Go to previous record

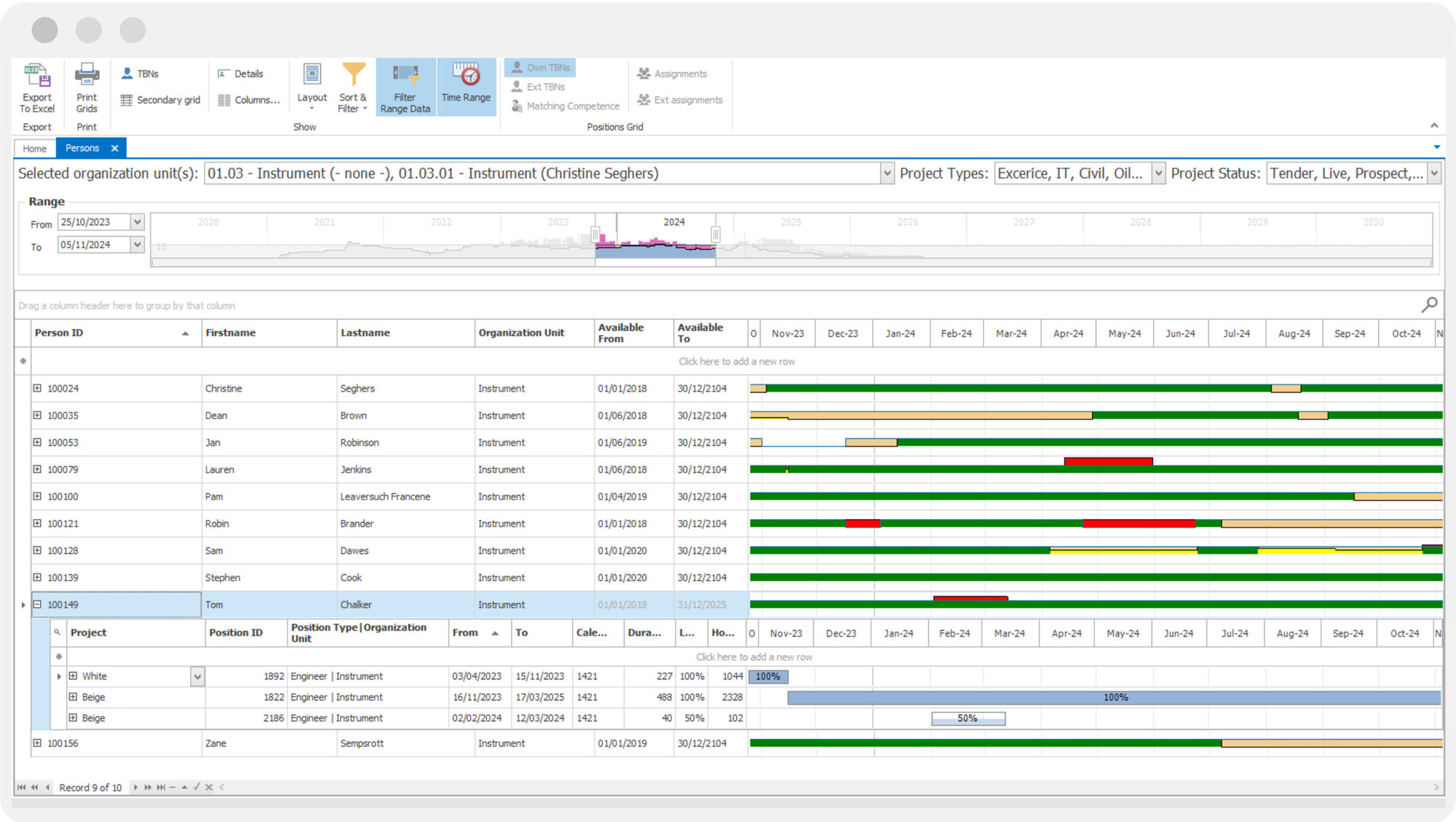47,787
